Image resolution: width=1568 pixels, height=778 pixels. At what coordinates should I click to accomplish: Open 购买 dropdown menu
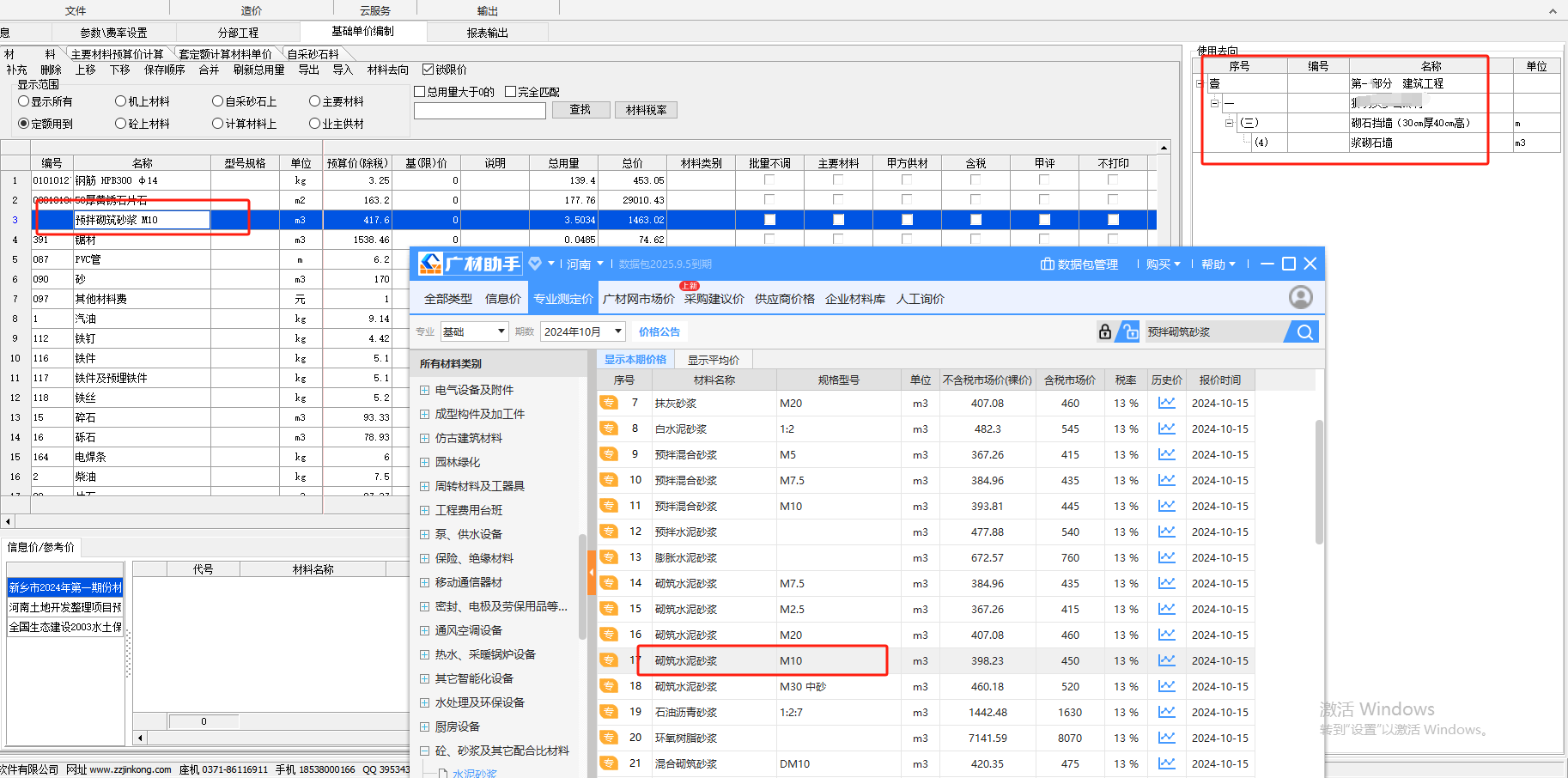coord(1164,264)
